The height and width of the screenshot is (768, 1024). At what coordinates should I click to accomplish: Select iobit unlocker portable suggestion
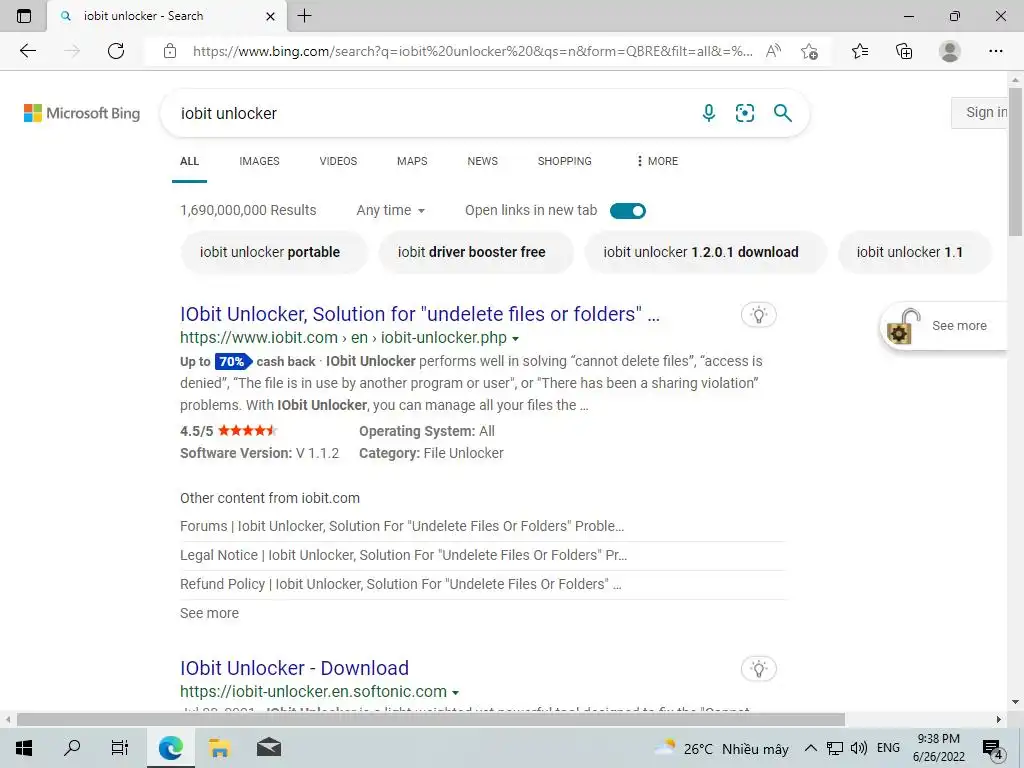click(x=274, y=252)
